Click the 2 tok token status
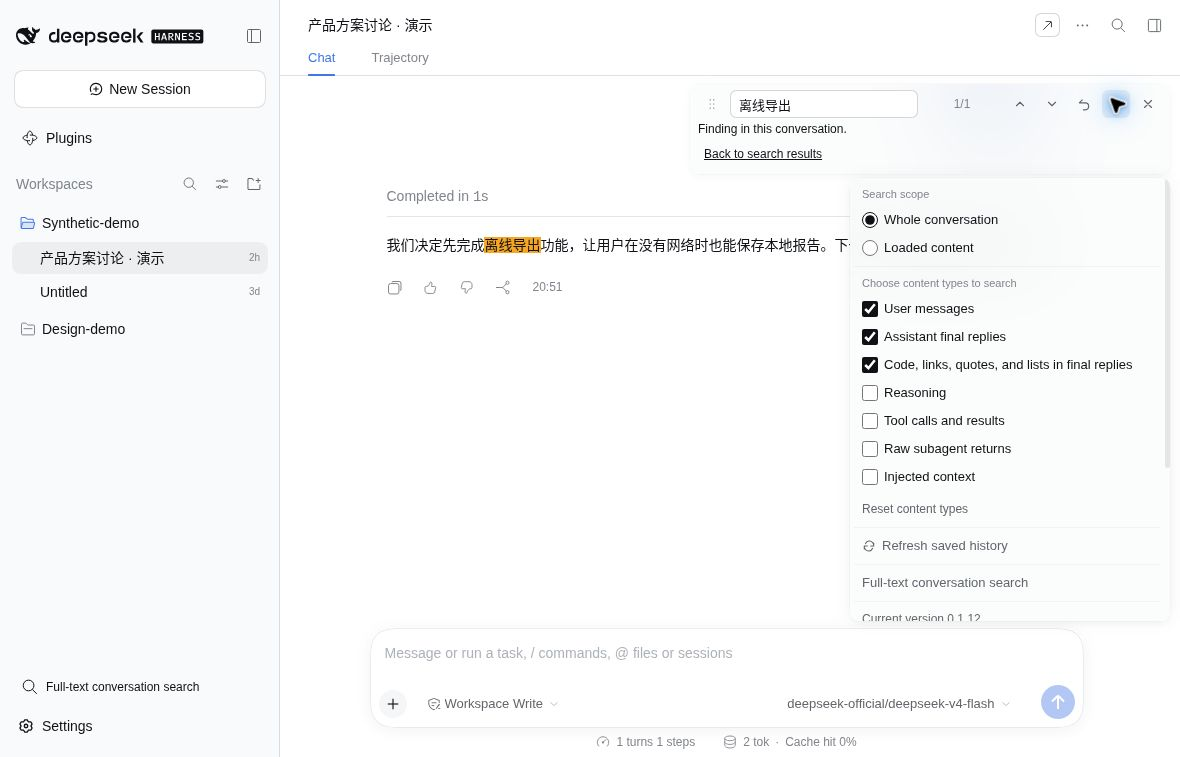The image size is (1180, 757). (747, 742)
